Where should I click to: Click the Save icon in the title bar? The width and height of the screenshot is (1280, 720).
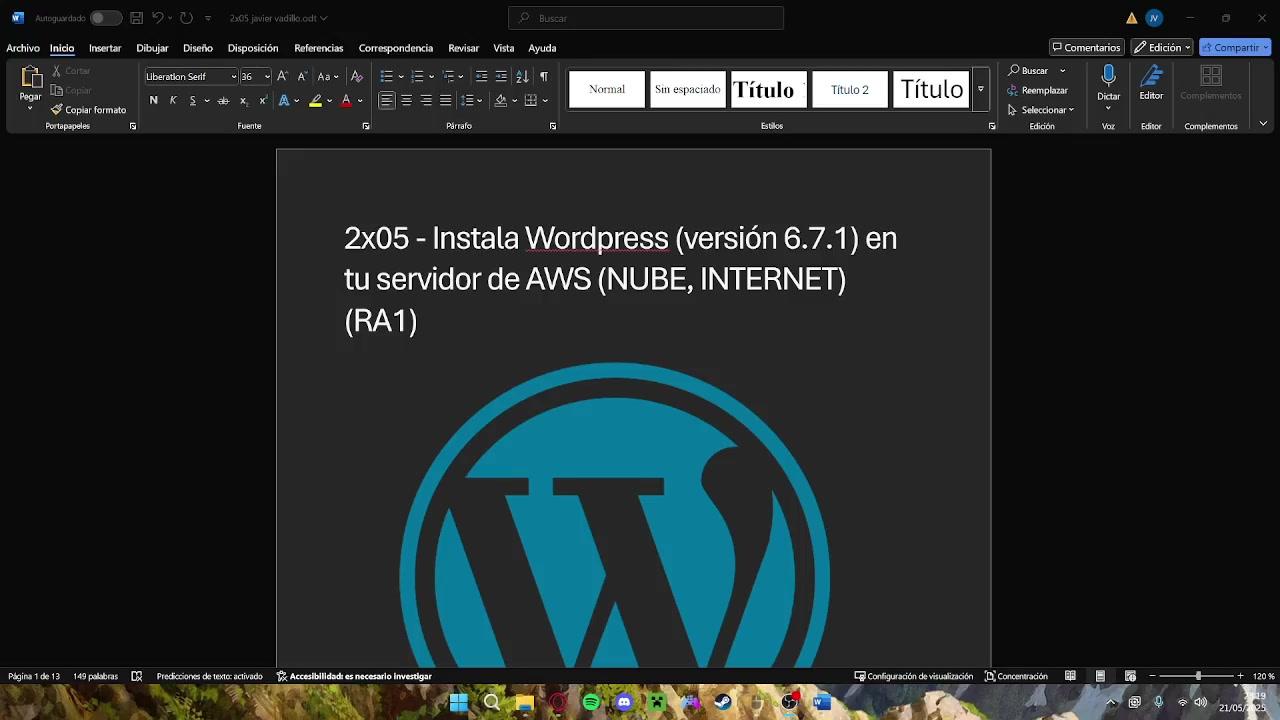[x=136, y=18]
